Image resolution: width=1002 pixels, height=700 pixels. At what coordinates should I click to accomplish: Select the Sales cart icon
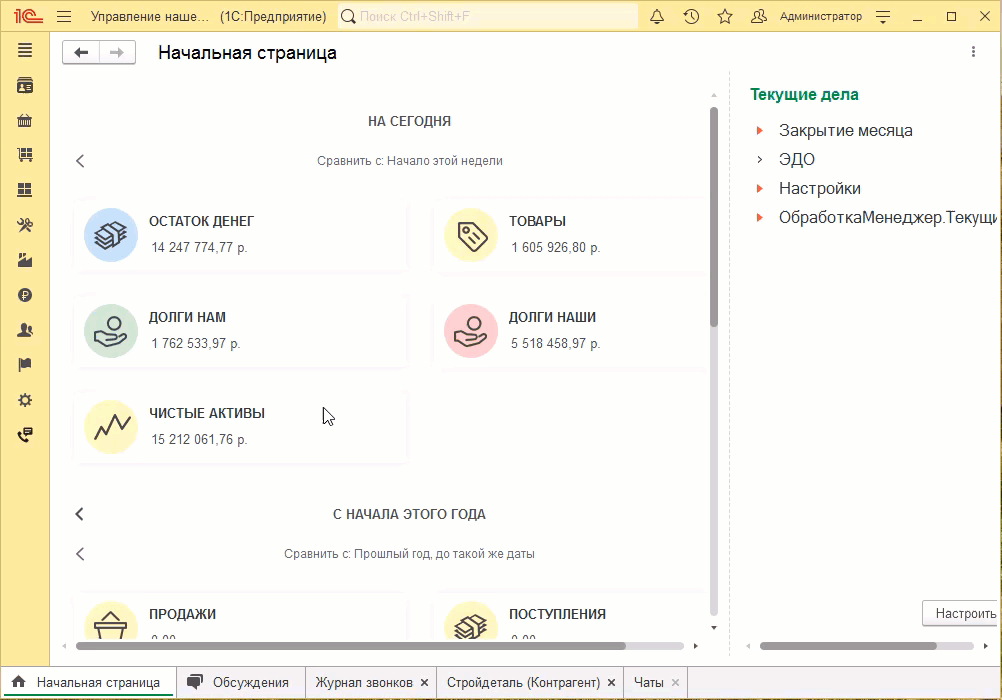[25, 155]
